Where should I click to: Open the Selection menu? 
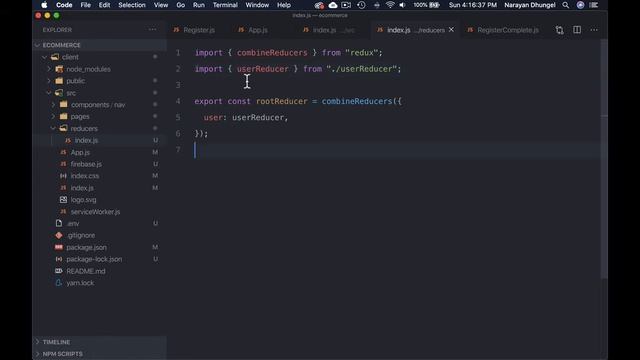pos(132,5)
